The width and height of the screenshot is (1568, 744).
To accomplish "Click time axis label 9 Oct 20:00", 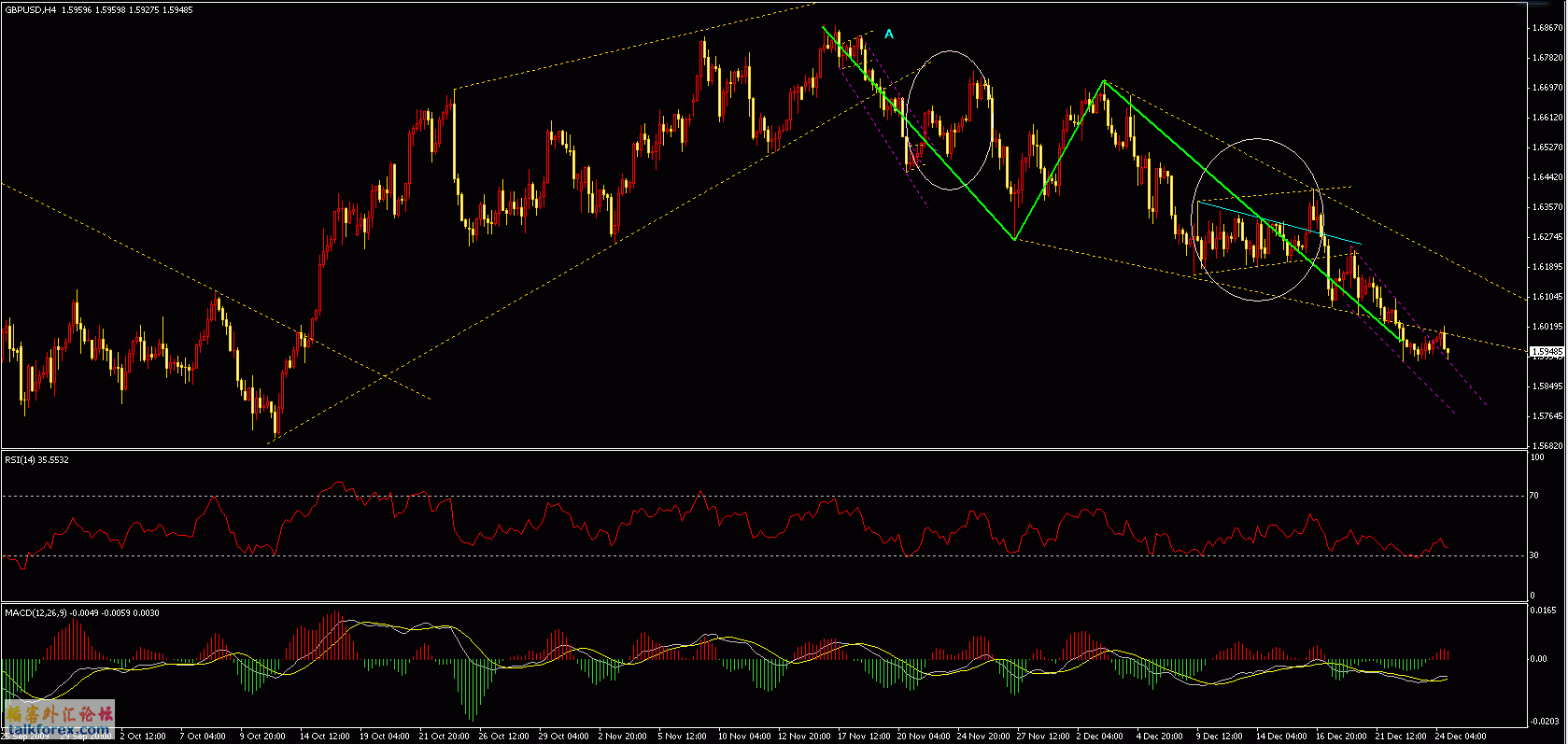I will point(262,737).
